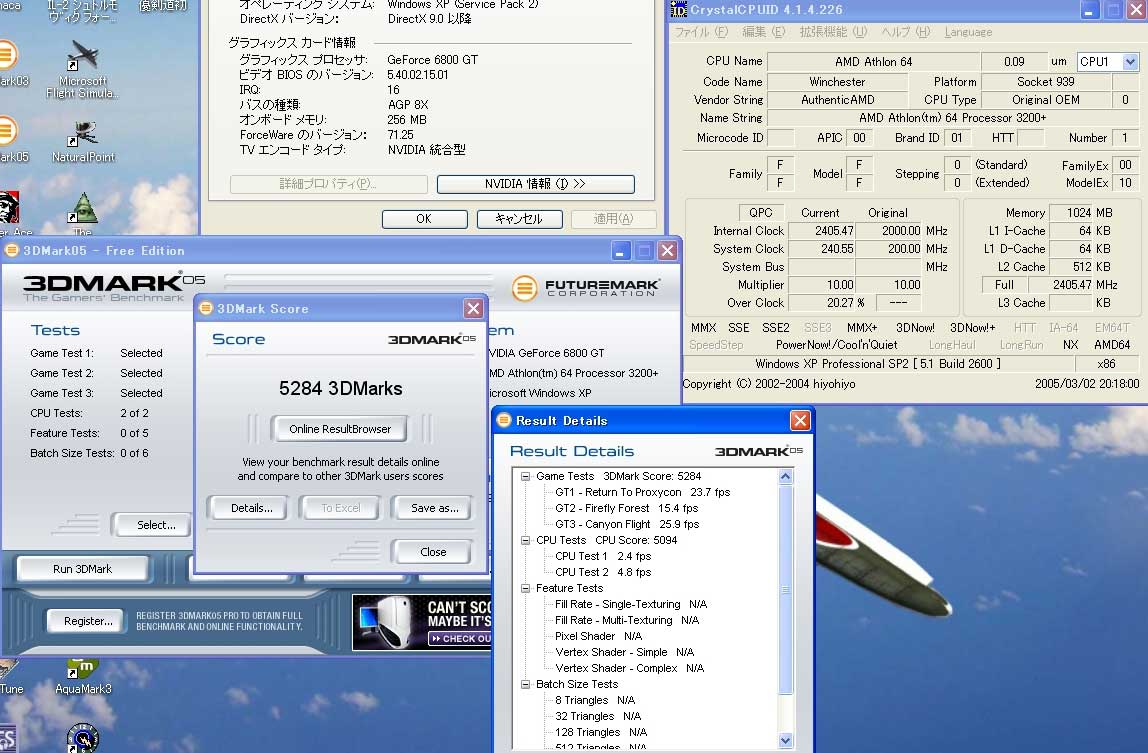Click Close in the 3DMark Score dialog
The image size is (1148, 753).
(433, 552)
